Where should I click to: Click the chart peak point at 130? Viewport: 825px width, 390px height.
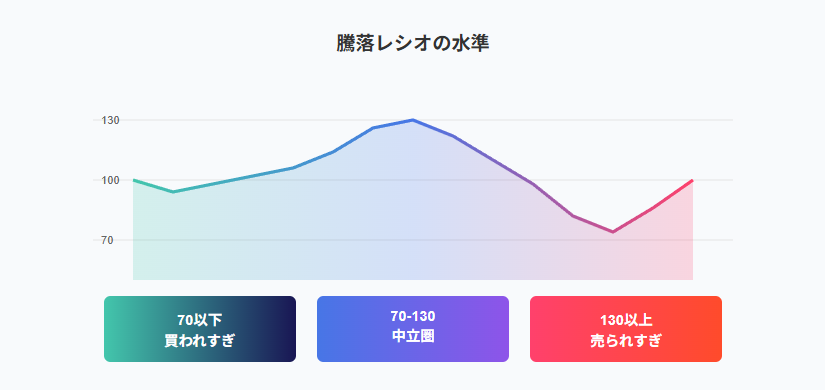pos(413,120)
